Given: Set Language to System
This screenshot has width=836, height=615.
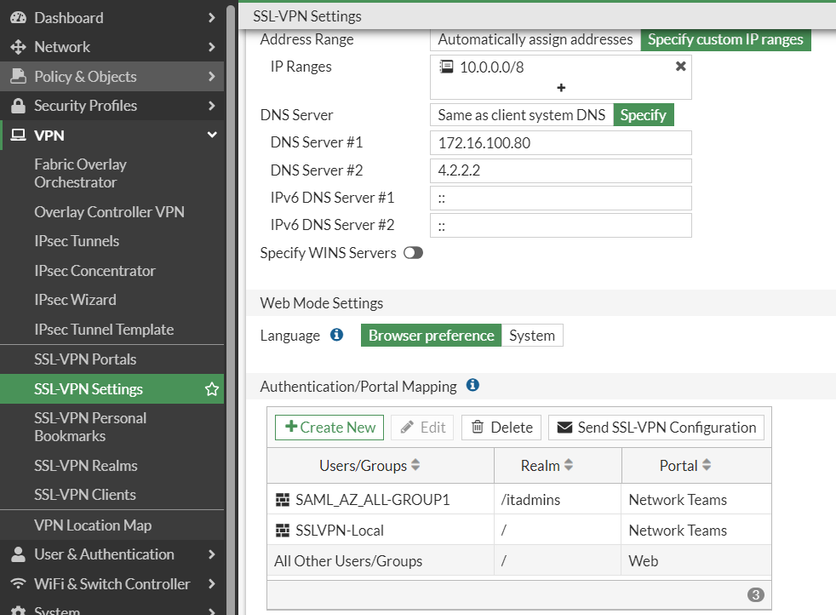Looking at the screenshot, I should (x=532, y=335).
